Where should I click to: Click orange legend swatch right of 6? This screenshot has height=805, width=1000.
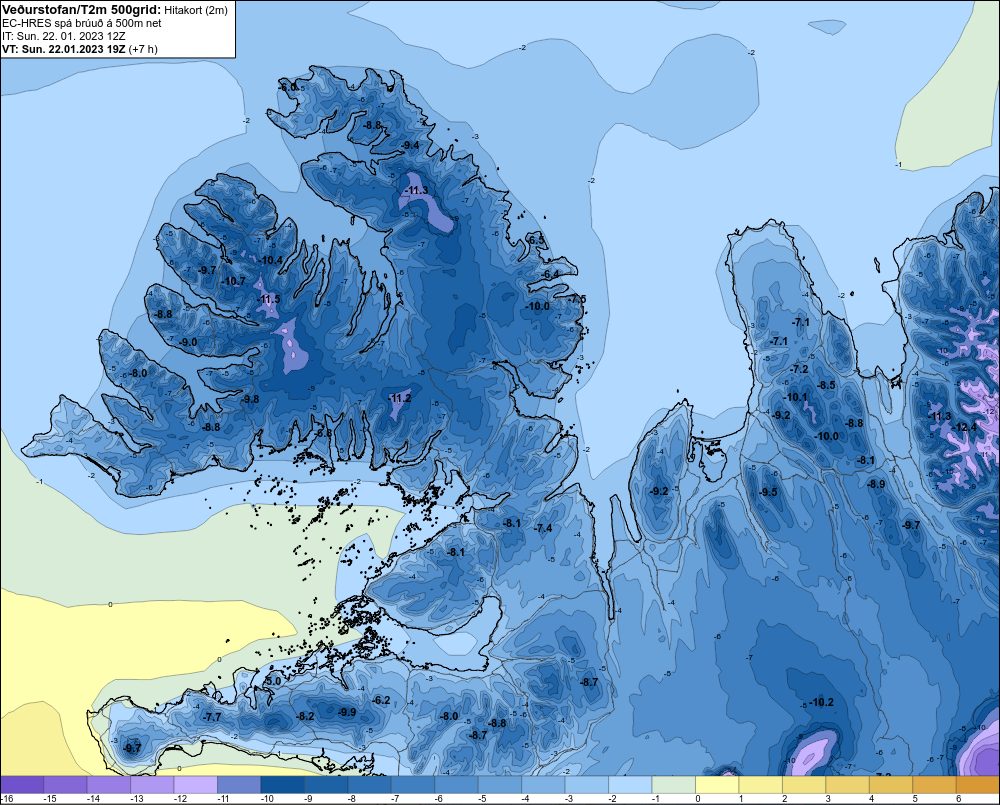978,785
